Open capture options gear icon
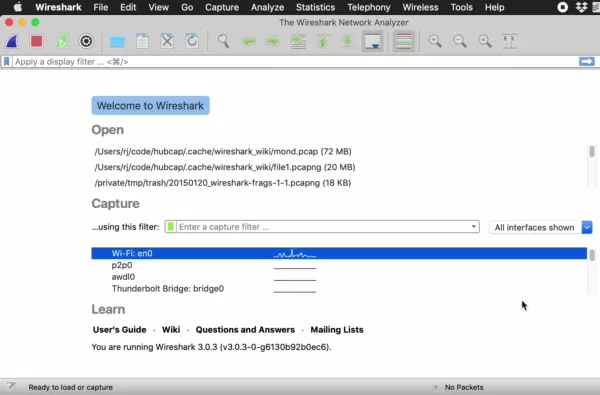This screenshot has height=395, width=600. click(x=86, y=41)
